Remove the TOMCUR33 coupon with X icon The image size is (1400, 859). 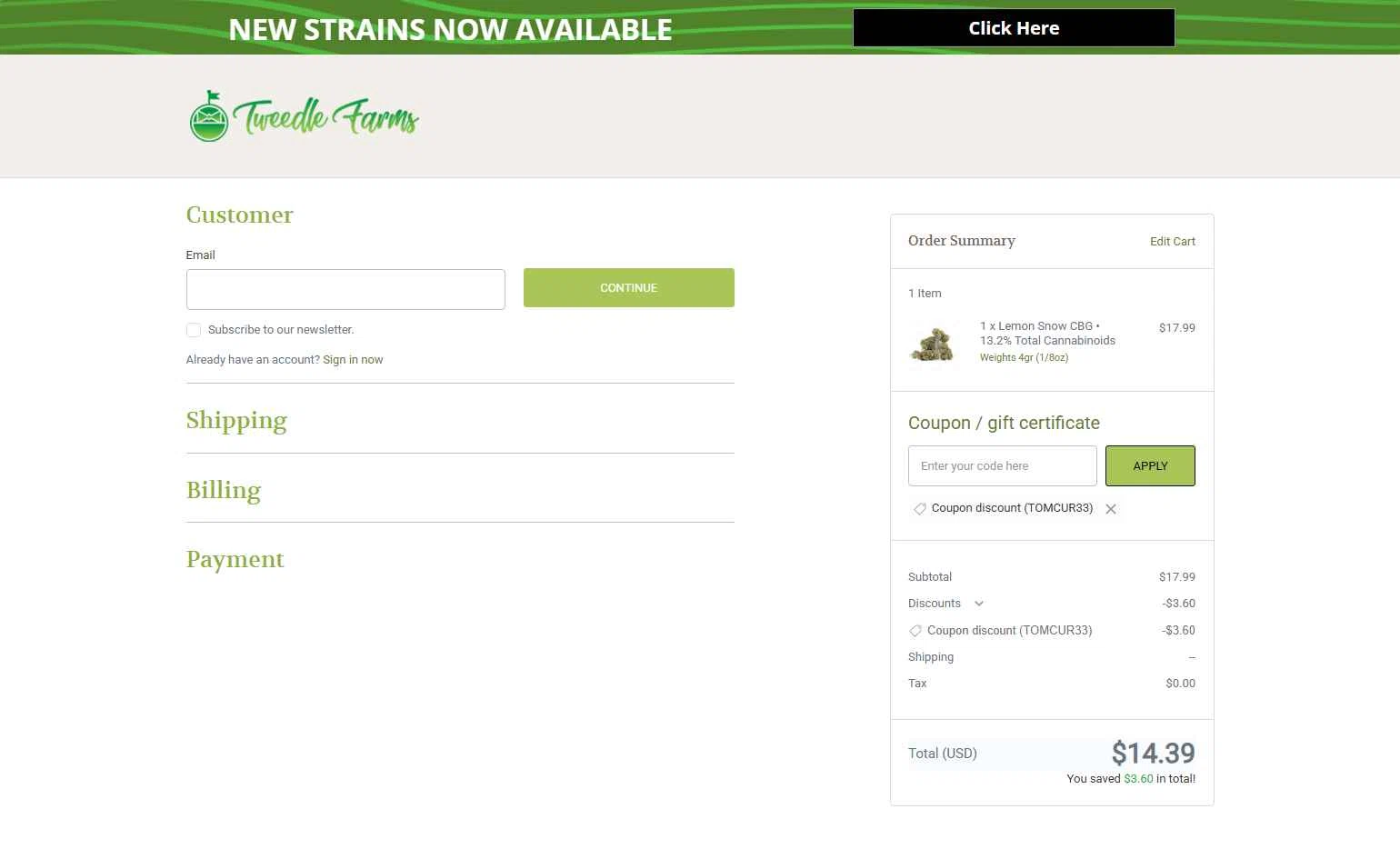tap(1111, 509)
